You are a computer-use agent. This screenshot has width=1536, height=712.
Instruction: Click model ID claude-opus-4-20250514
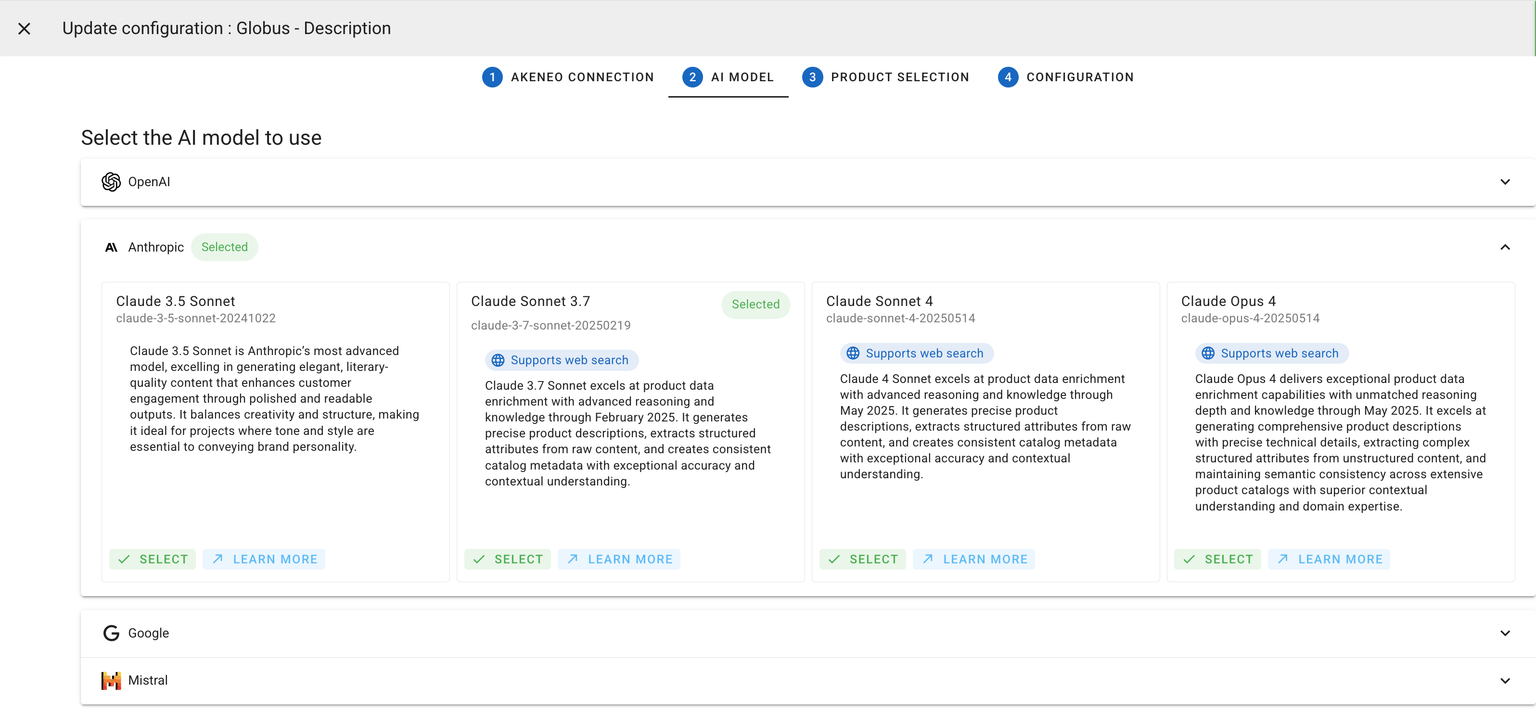(1251, 318)
